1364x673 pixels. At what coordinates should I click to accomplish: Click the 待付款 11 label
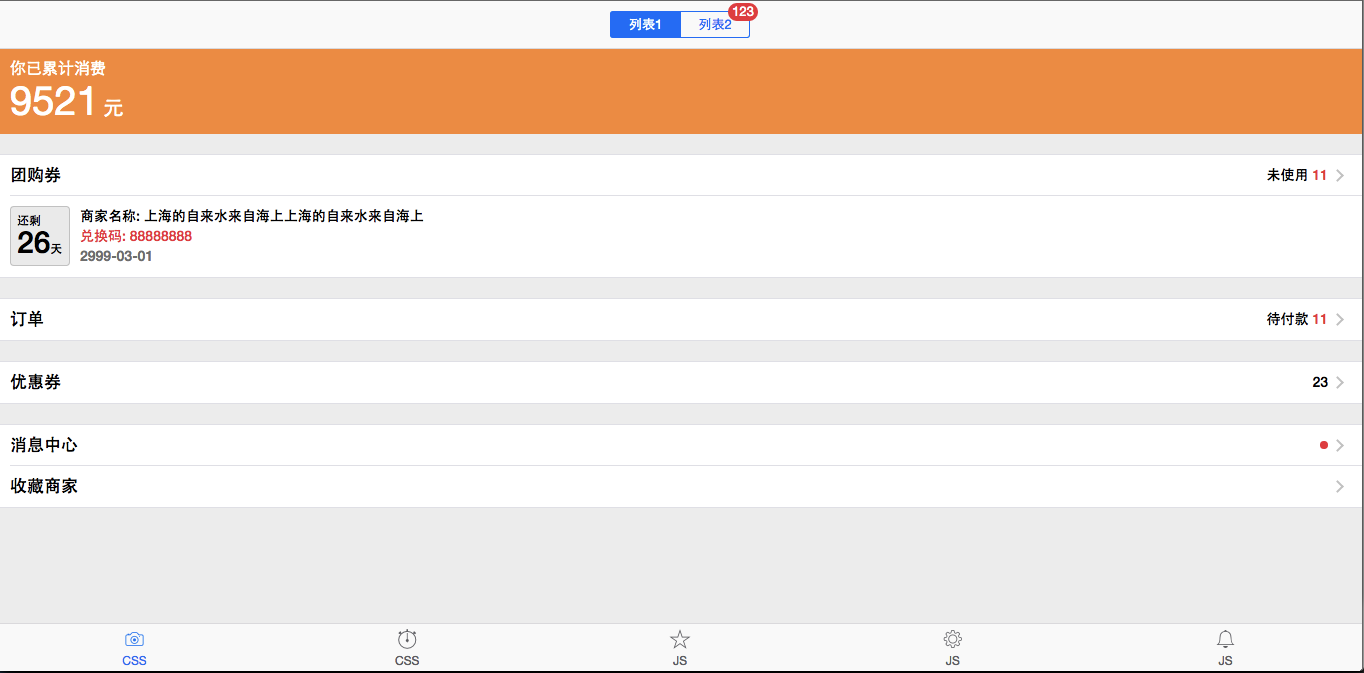[1296, 319]
